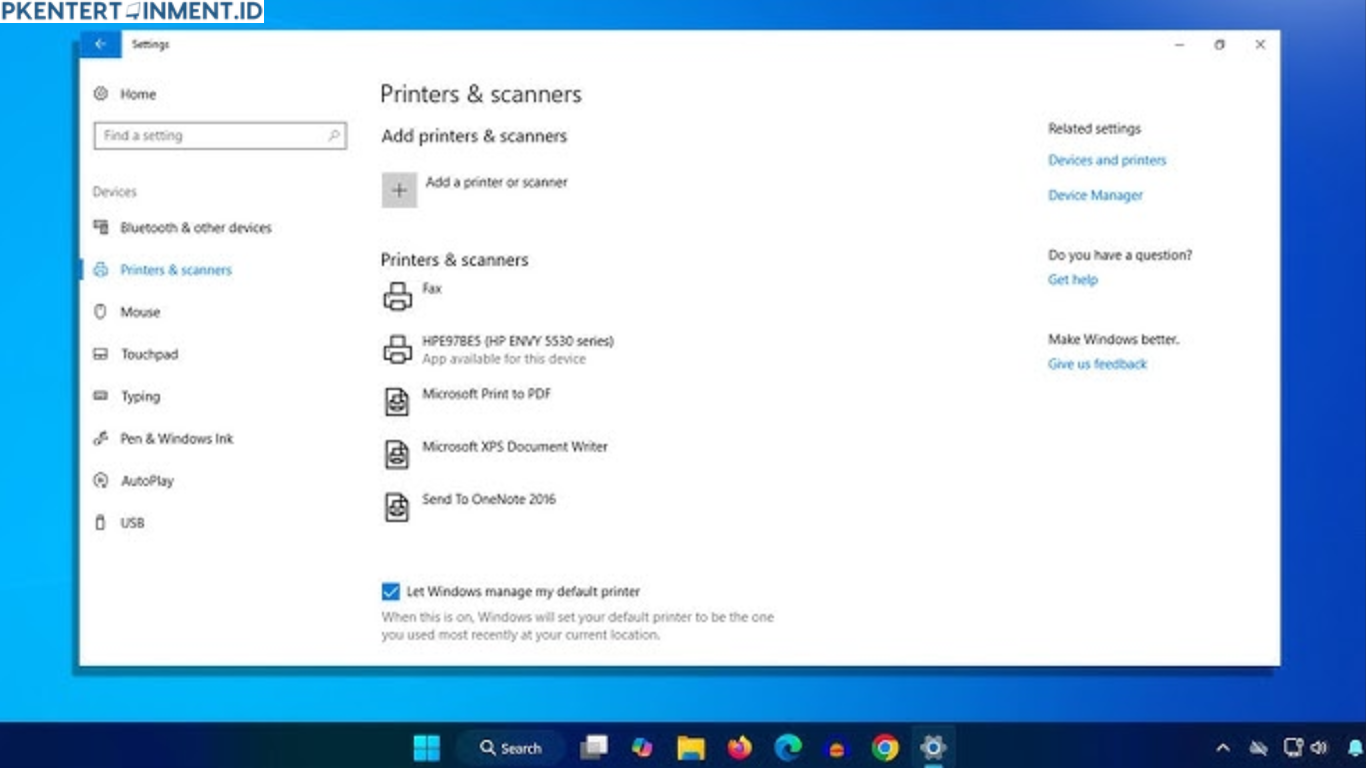Uncheck Let Windows manage my default printer
This screenshot has height=768, width=1366.
point(390,591)
